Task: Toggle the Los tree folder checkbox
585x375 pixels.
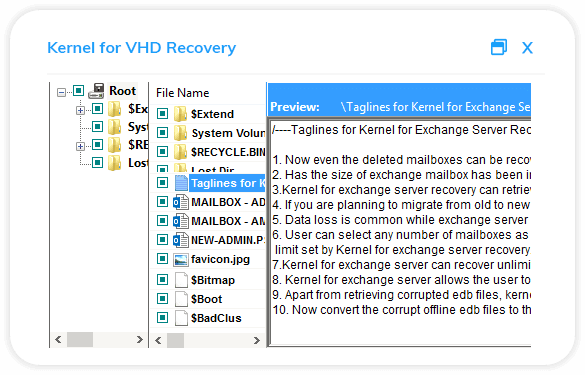Action: (x=97, y=162)
